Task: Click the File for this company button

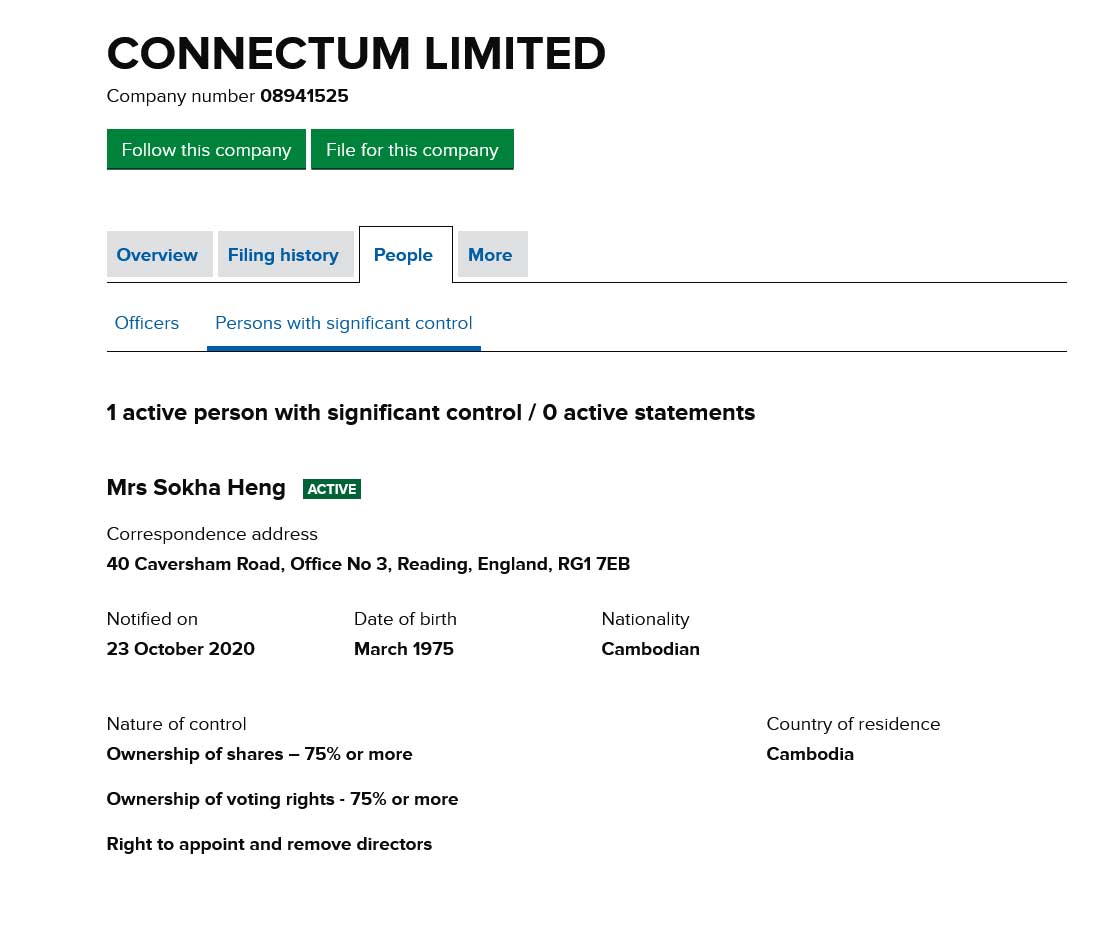Action: [412, 149]
